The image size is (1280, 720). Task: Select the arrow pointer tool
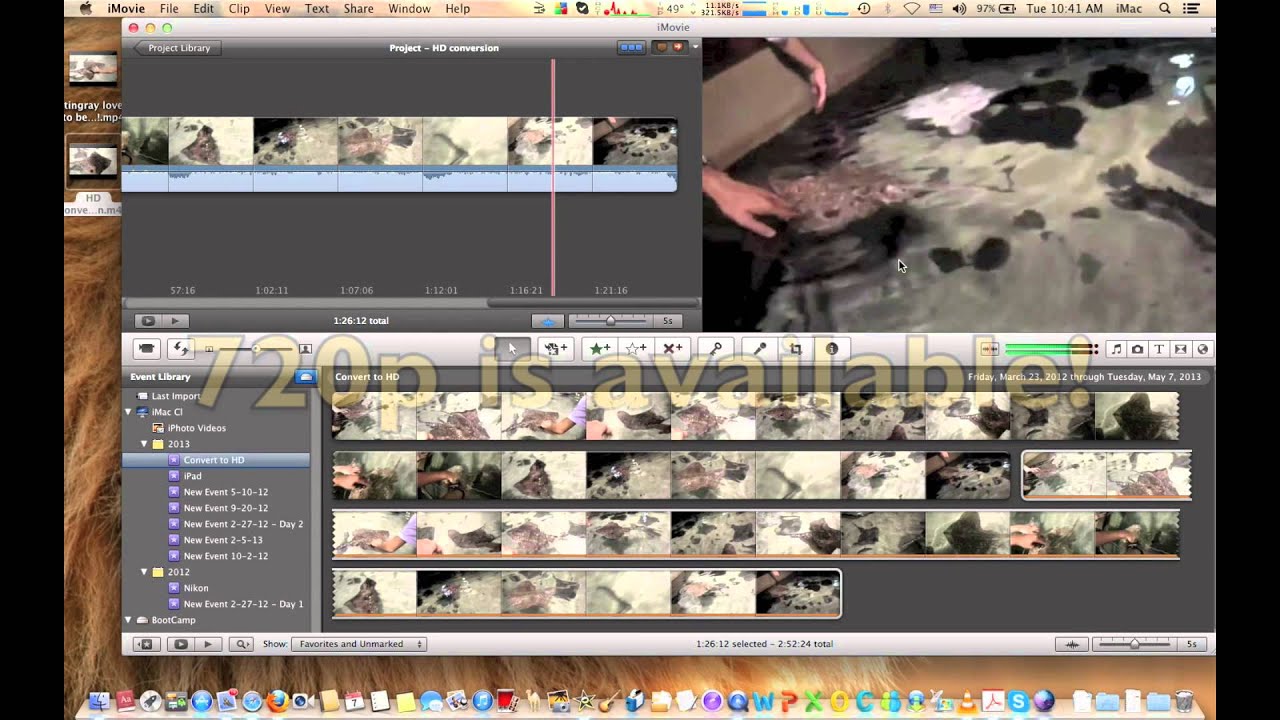click(x=512, y=349)
